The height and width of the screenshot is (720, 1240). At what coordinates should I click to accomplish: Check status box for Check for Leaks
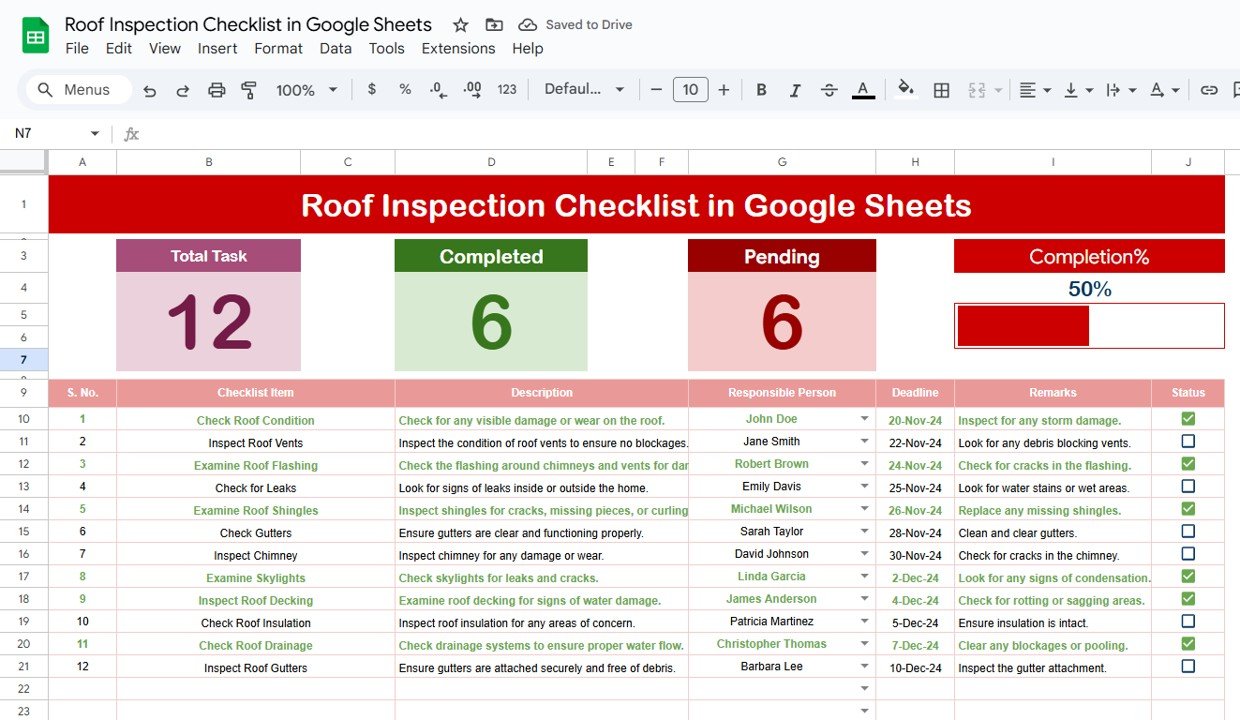tap(1188, 486)
